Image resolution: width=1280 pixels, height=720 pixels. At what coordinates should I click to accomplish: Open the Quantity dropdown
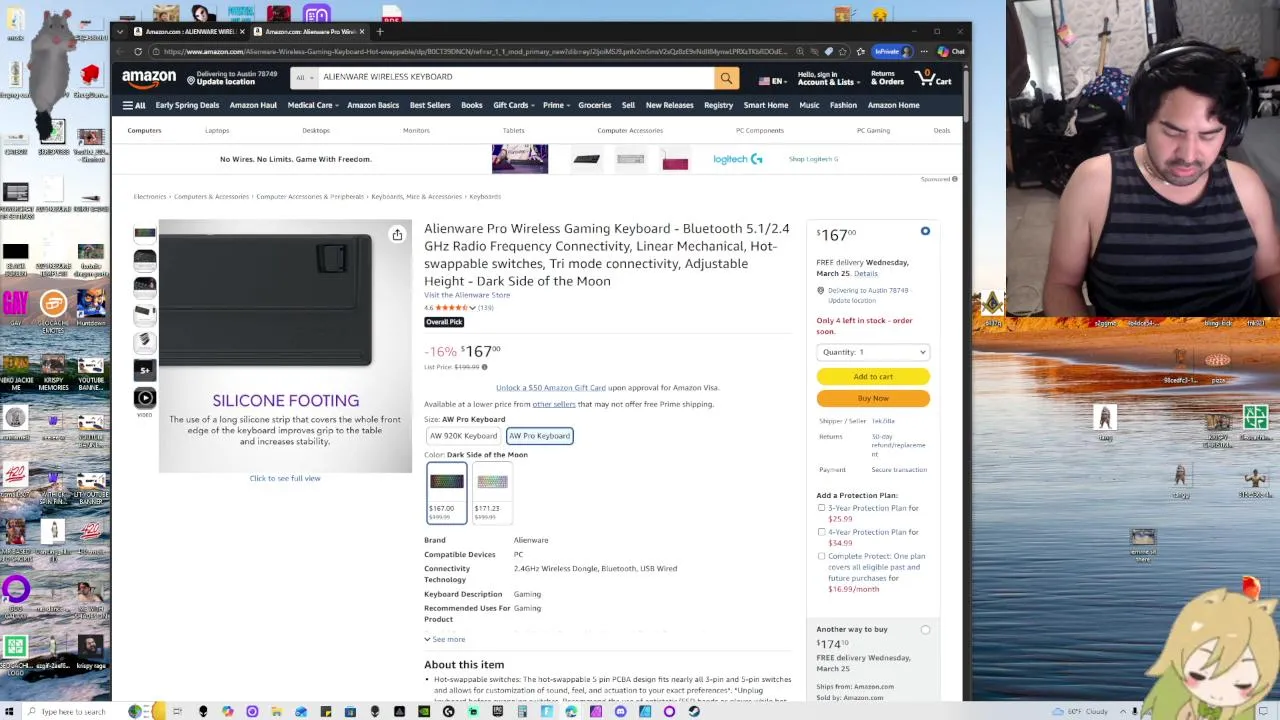[x=873, y=352]
